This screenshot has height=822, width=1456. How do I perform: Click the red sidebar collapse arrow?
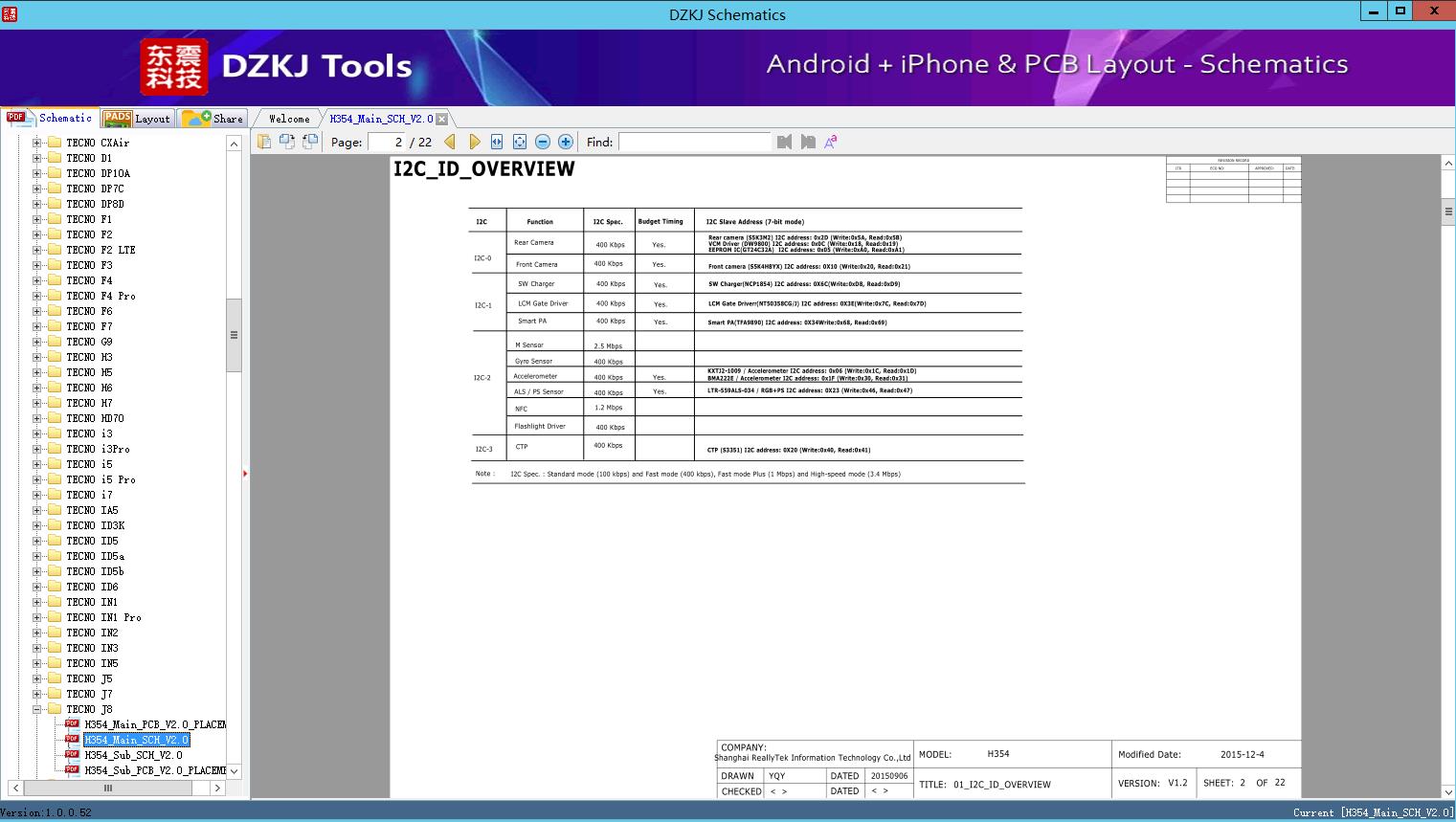click(245, 473)
